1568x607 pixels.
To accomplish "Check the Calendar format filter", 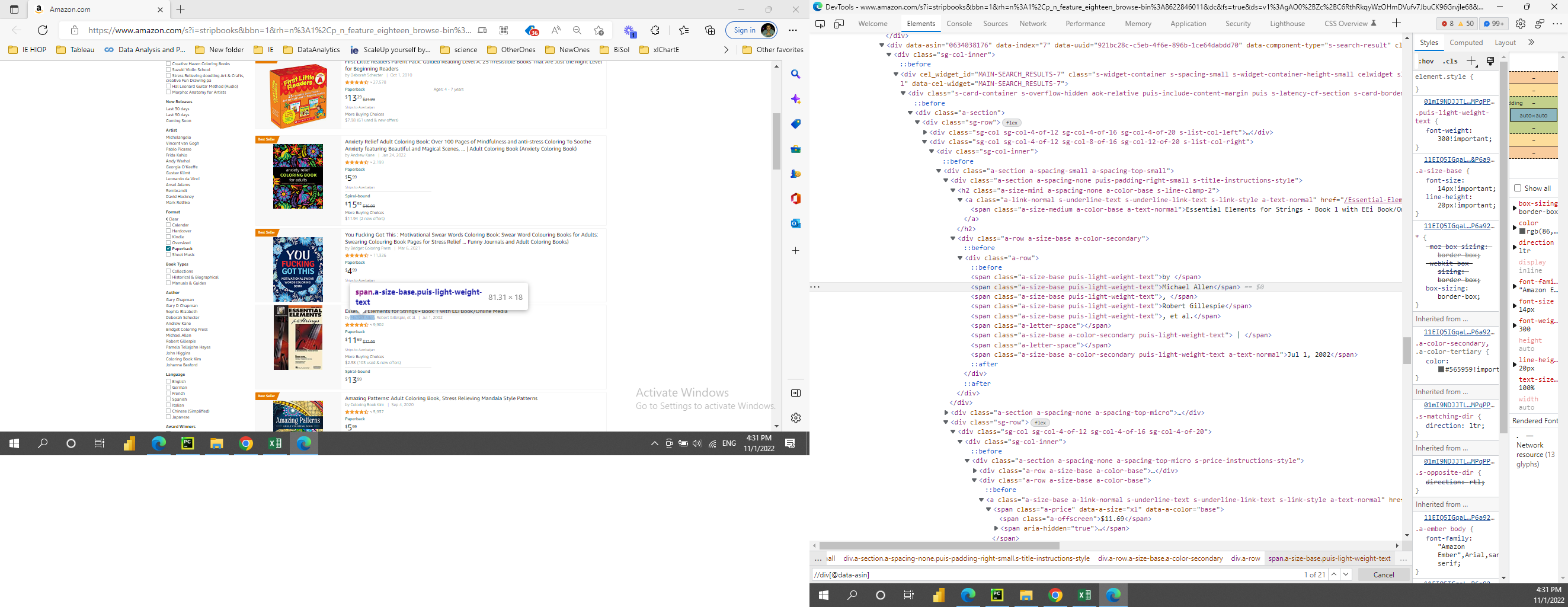I will click(168, 225).
